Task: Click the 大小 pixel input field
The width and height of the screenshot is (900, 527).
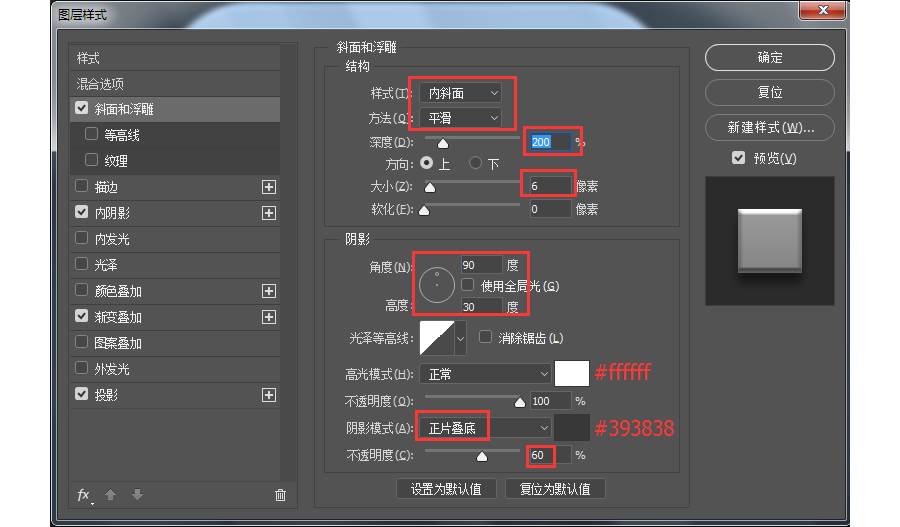Action: pyautogui.click(x=550, y=186)
